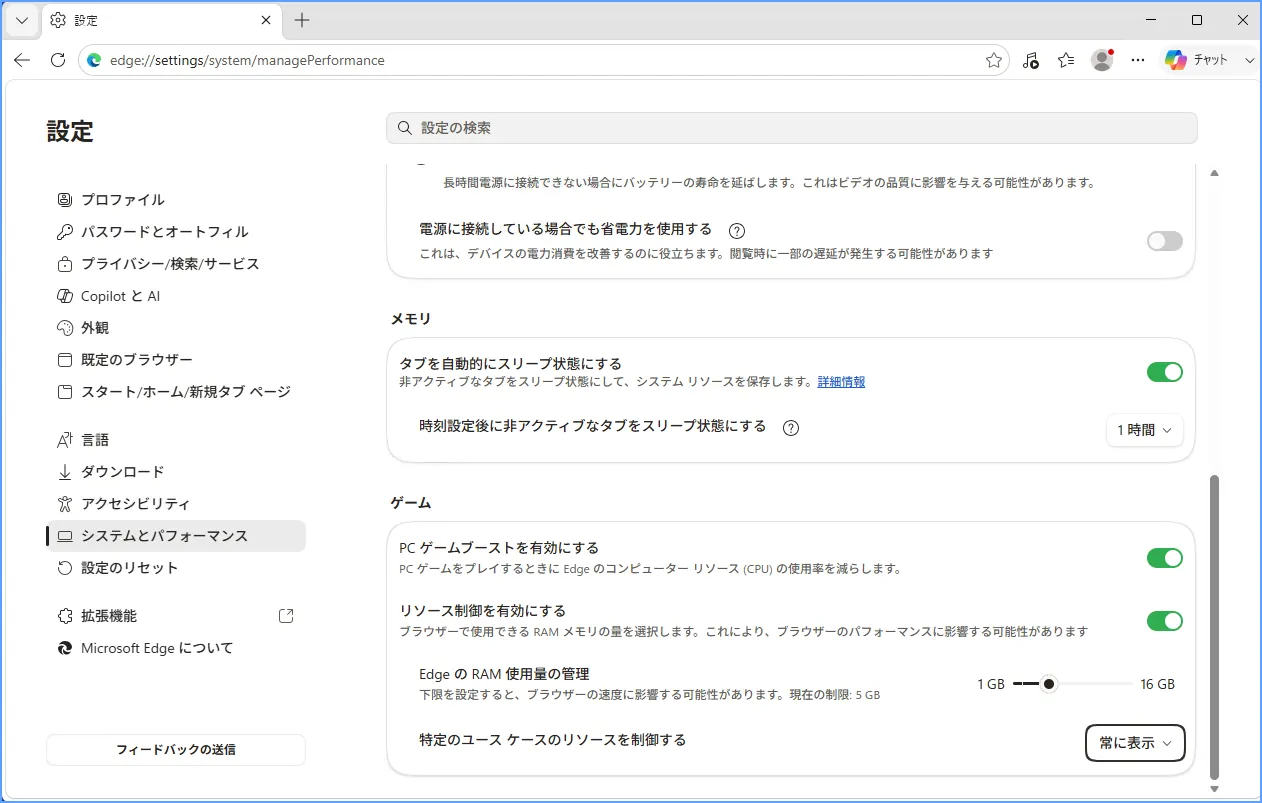Click help icon beside 時刻設定後に非アクティブなタブ
This screenshot has height=803, width=1262.
[791, 428]
